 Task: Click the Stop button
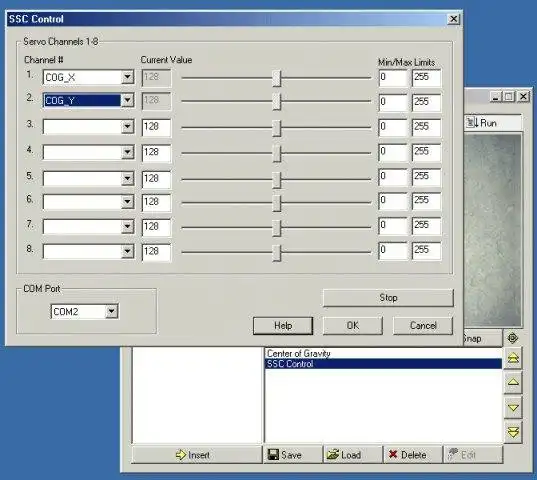coord(388,298)
